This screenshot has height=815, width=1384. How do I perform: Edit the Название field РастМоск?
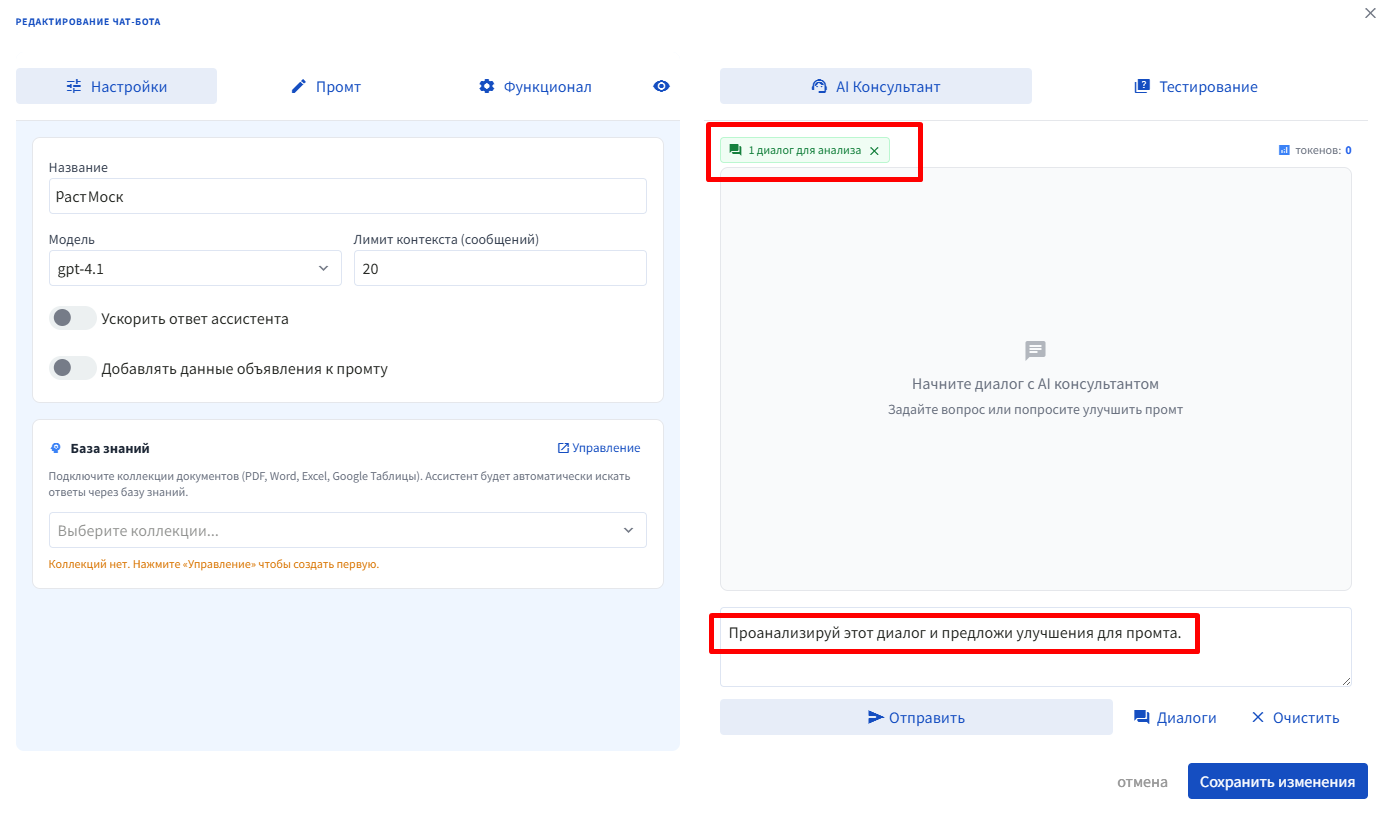coord(348,196)
